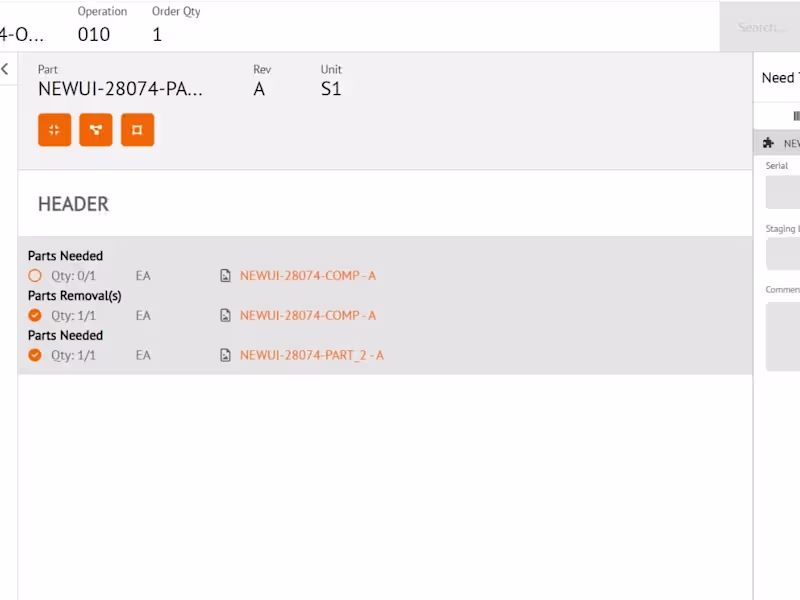This screenshot has width=800, height=600.
Task: Click document icon beside Parts Removal NEWUI-28074-COMP
Action: click(x=226, y=315)
